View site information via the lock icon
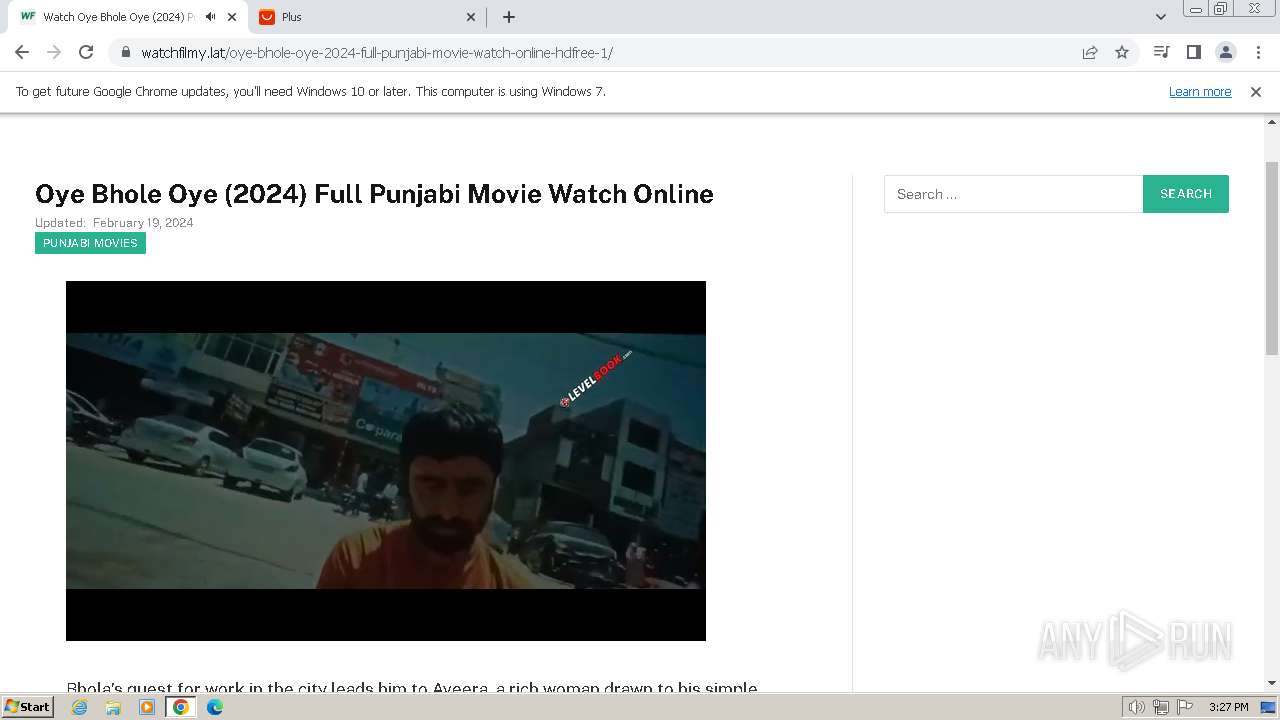The width and height of the screenshot is (1280, 720). [125, 52]
